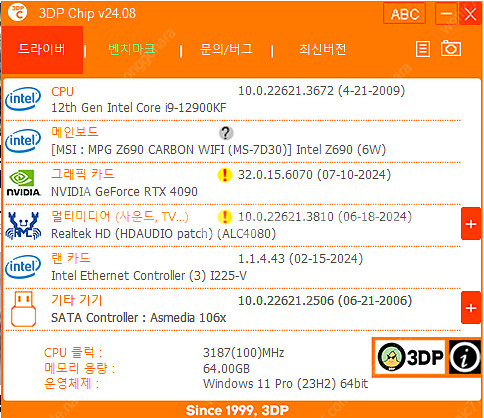Minimize the 3DP Chip window
Viewport: 484px width, 418px height.
(446, 14)
